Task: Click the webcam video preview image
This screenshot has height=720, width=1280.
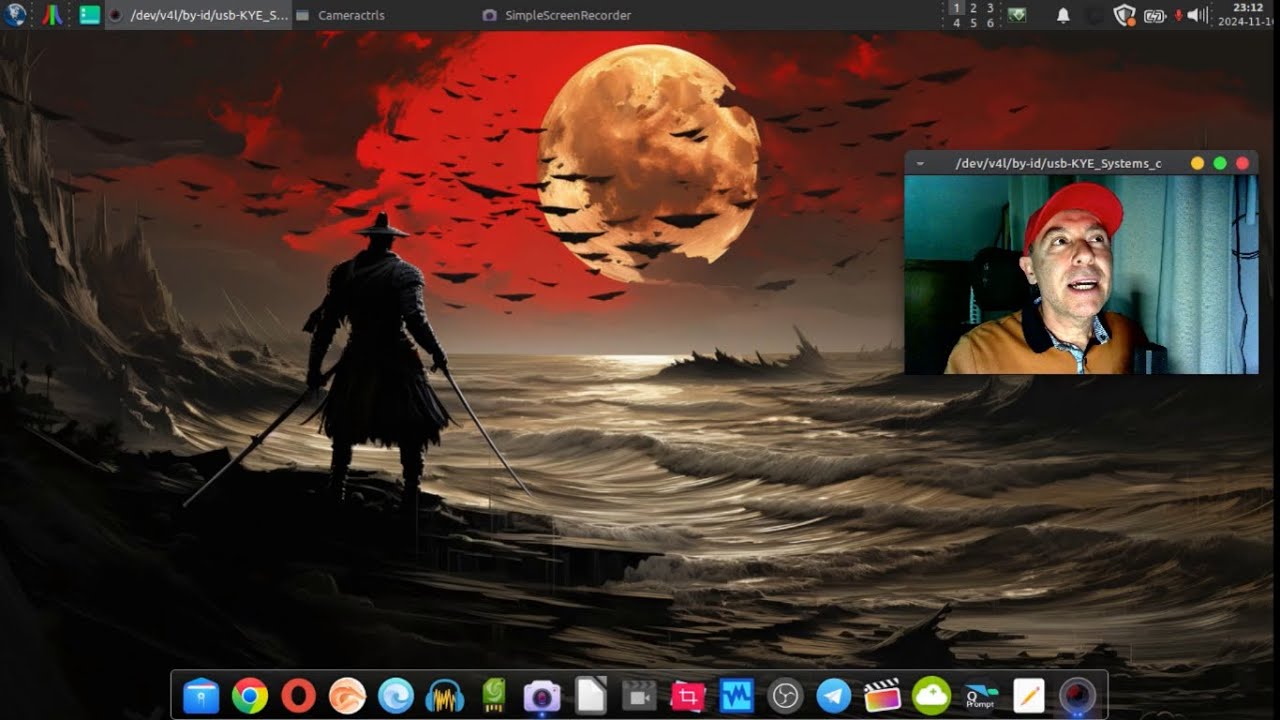Action: click(1081, 275)
